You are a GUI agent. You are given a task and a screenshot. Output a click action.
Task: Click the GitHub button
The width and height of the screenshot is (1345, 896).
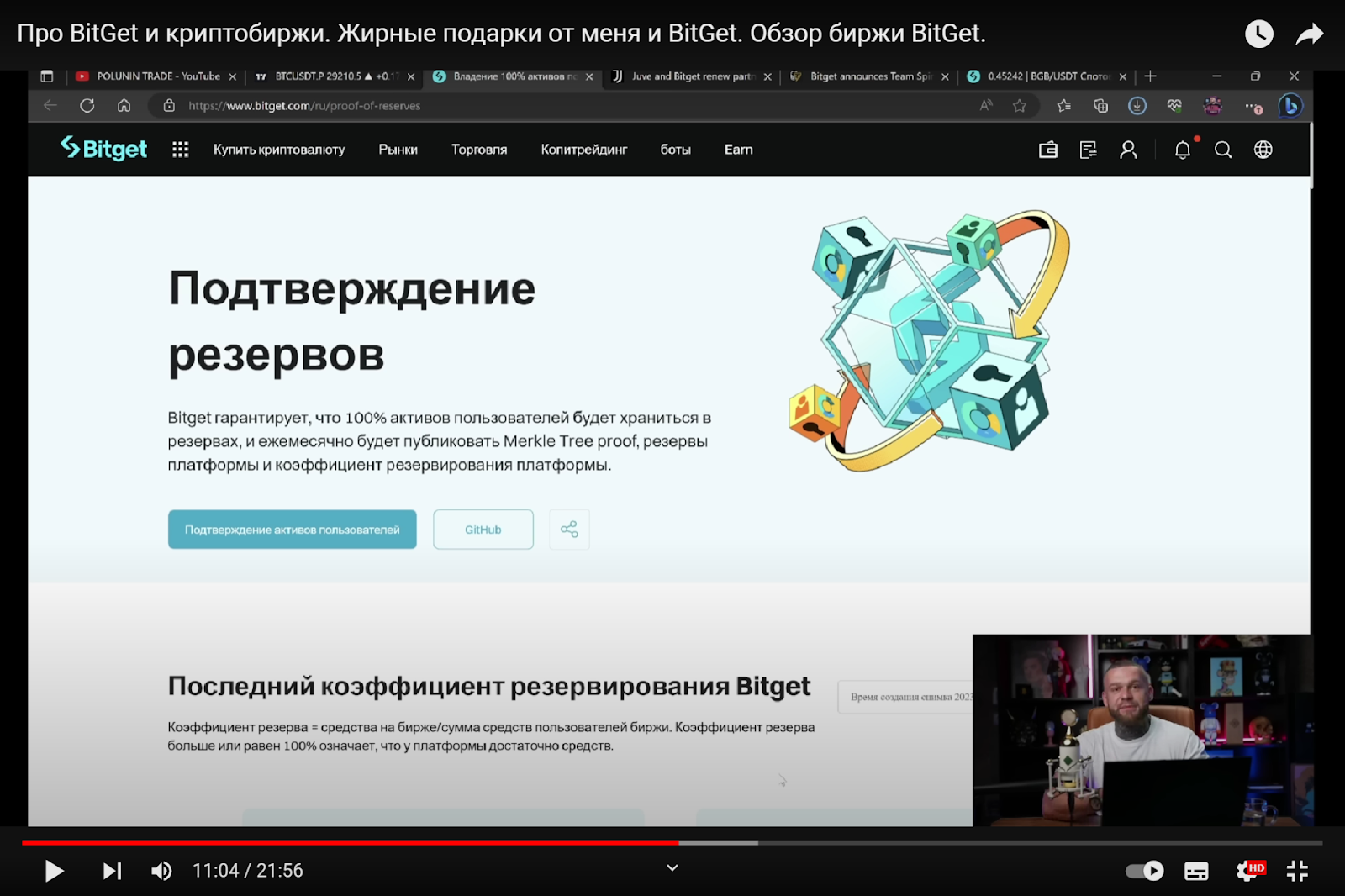(x=483, y=530)
